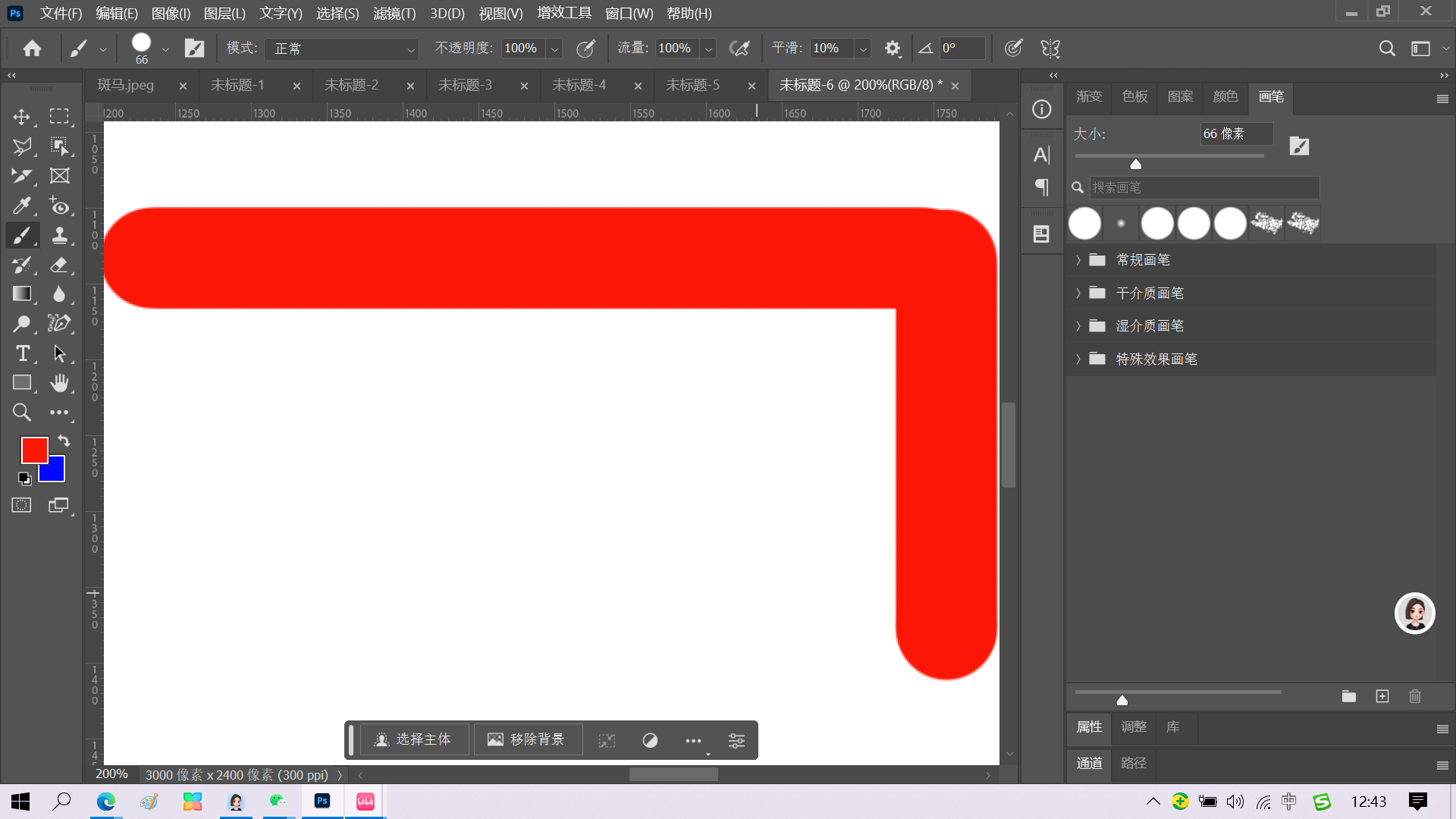The image size is (1456, 819).
Task: Select the Hand tool
Action: pos(59,383)
